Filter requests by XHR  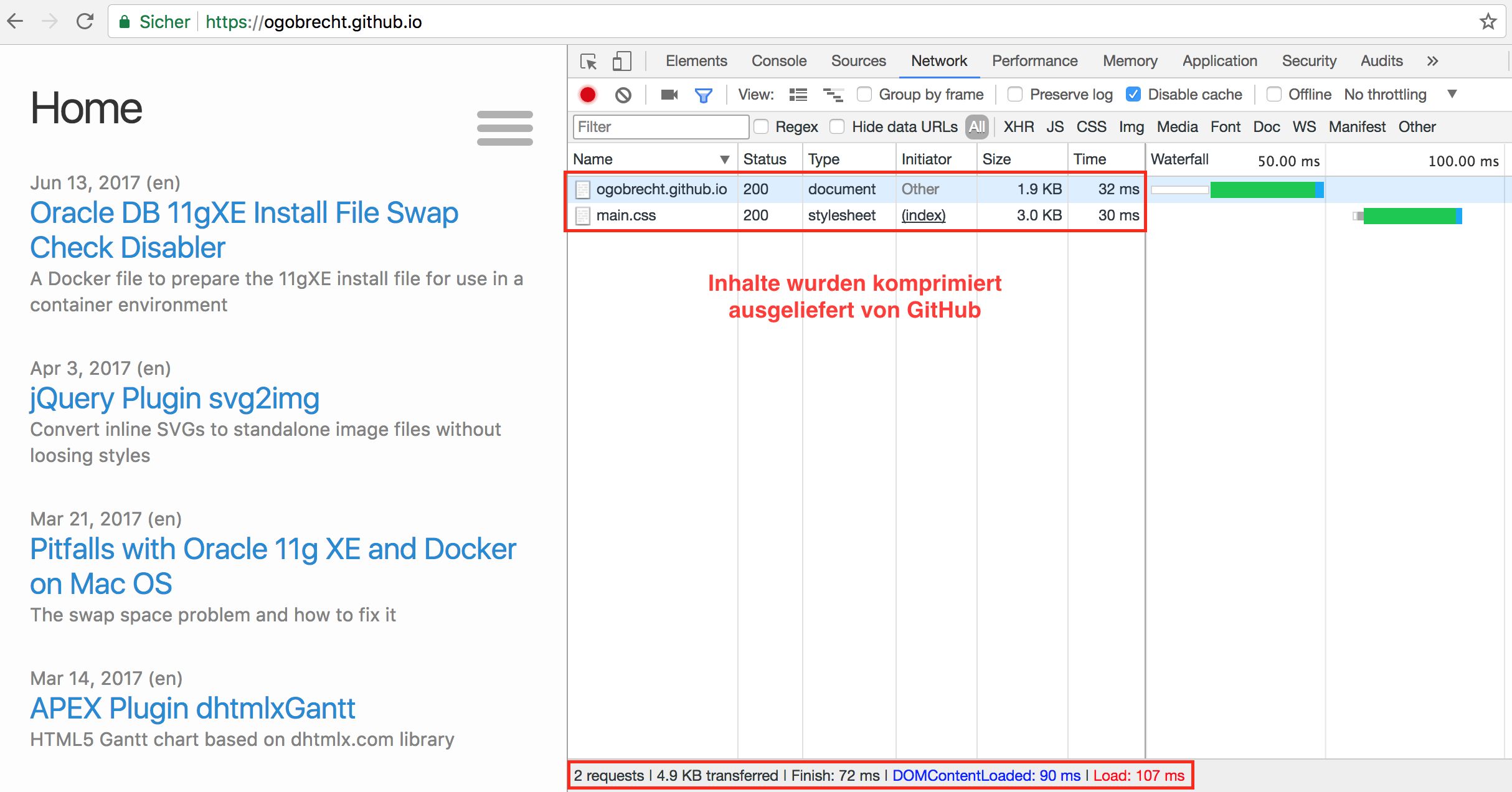[1019, 127]
